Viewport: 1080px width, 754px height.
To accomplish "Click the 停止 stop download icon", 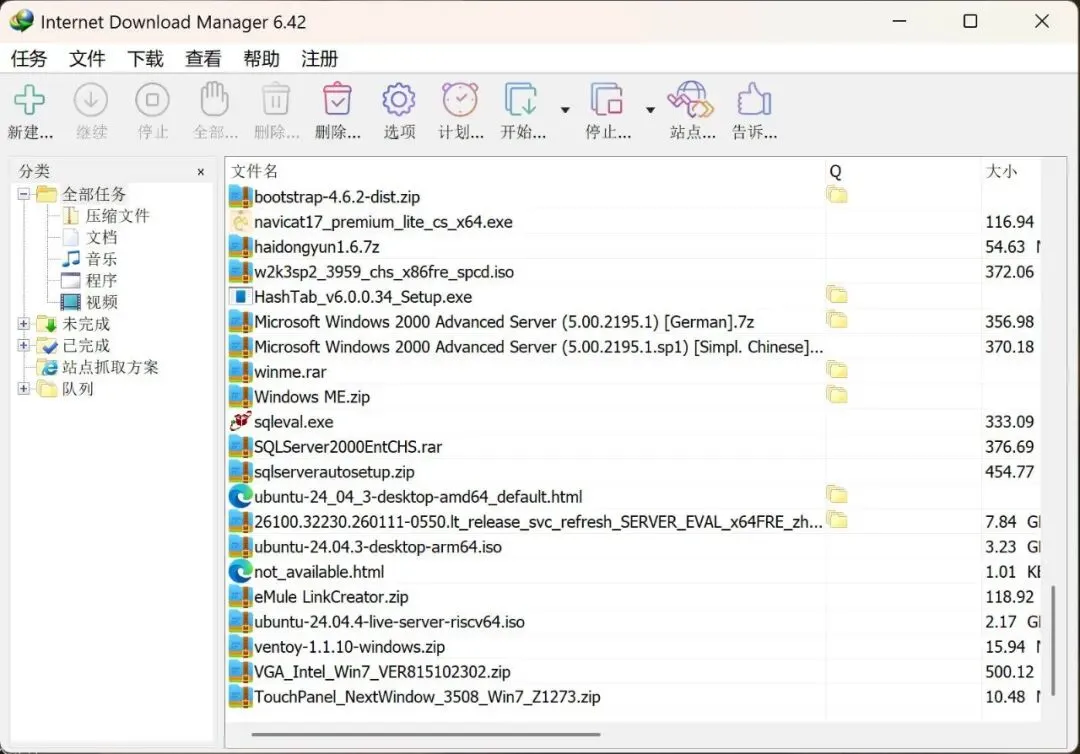I will [x=152, y=101].
